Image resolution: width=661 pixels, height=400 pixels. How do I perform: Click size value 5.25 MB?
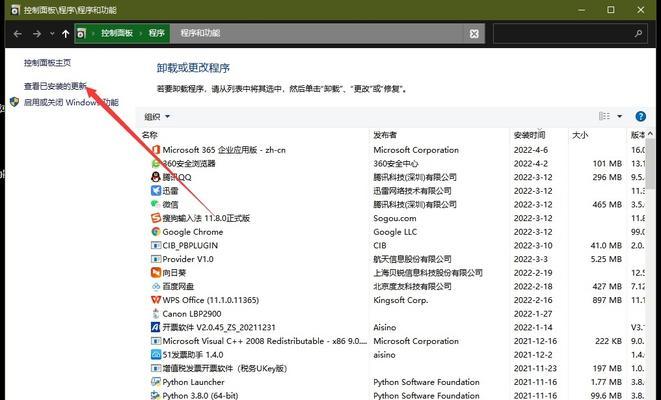coord(606,259)
